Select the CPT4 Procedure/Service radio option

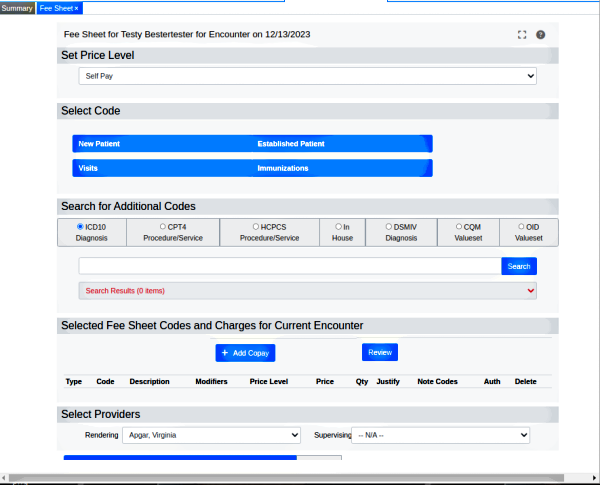point(163,227)
